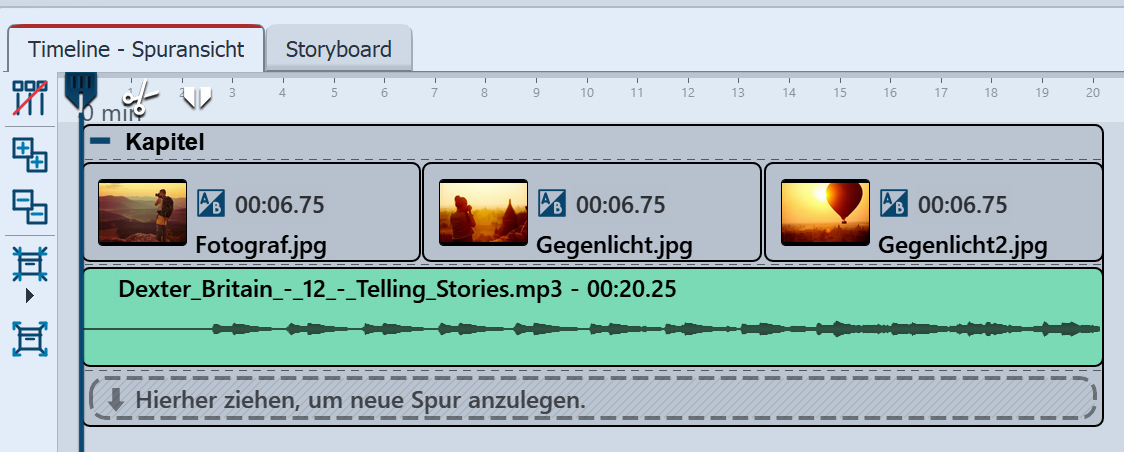Click the transition icon of Gegenlicht.jpg
Viewport: 1124px width, 452px height.
click(552, 204)
